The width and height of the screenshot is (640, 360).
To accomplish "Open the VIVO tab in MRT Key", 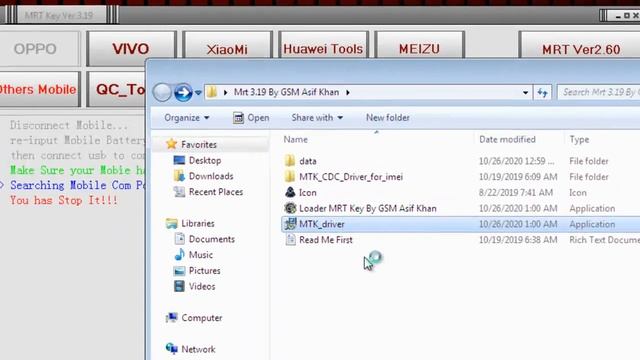I will point(131,49).
